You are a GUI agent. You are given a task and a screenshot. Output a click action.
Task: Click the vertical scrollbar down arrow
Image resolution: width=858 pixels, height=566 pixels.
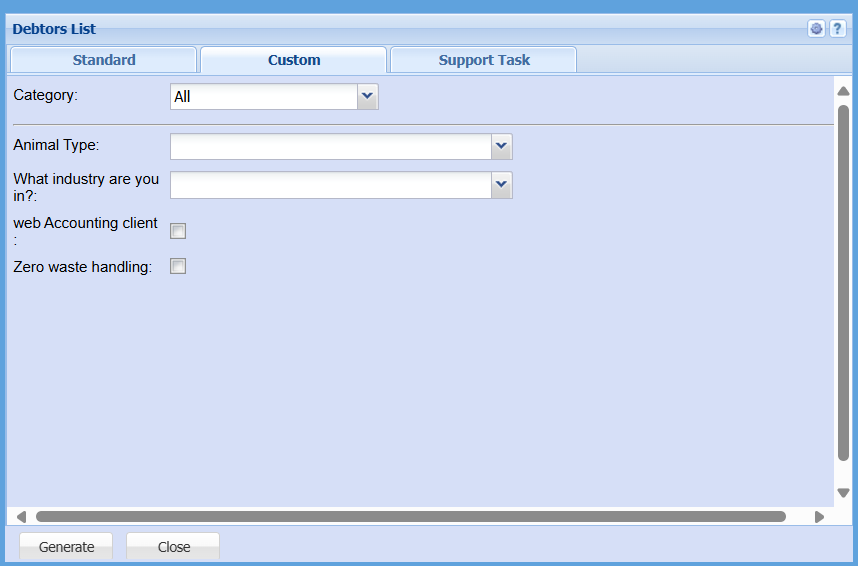click(843, 493)
